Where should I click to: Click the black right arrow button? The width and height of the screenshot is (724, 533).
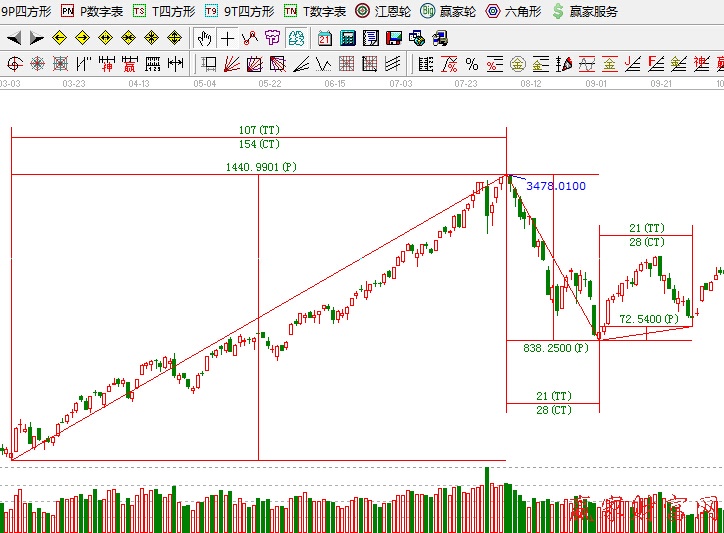point(36,38)
